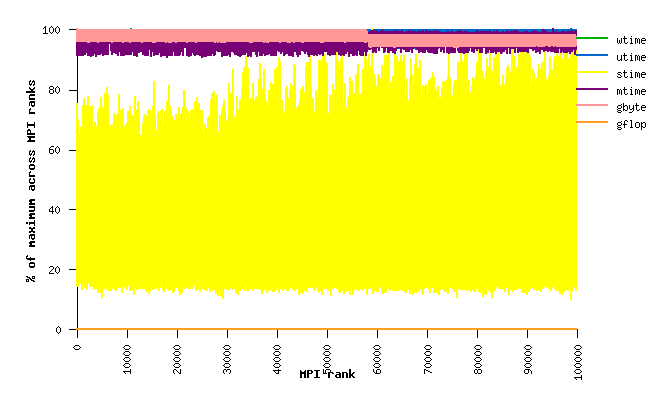Click the y-axis tick label 40
This screenshot has width=669, height=400.
click(54, 210)
